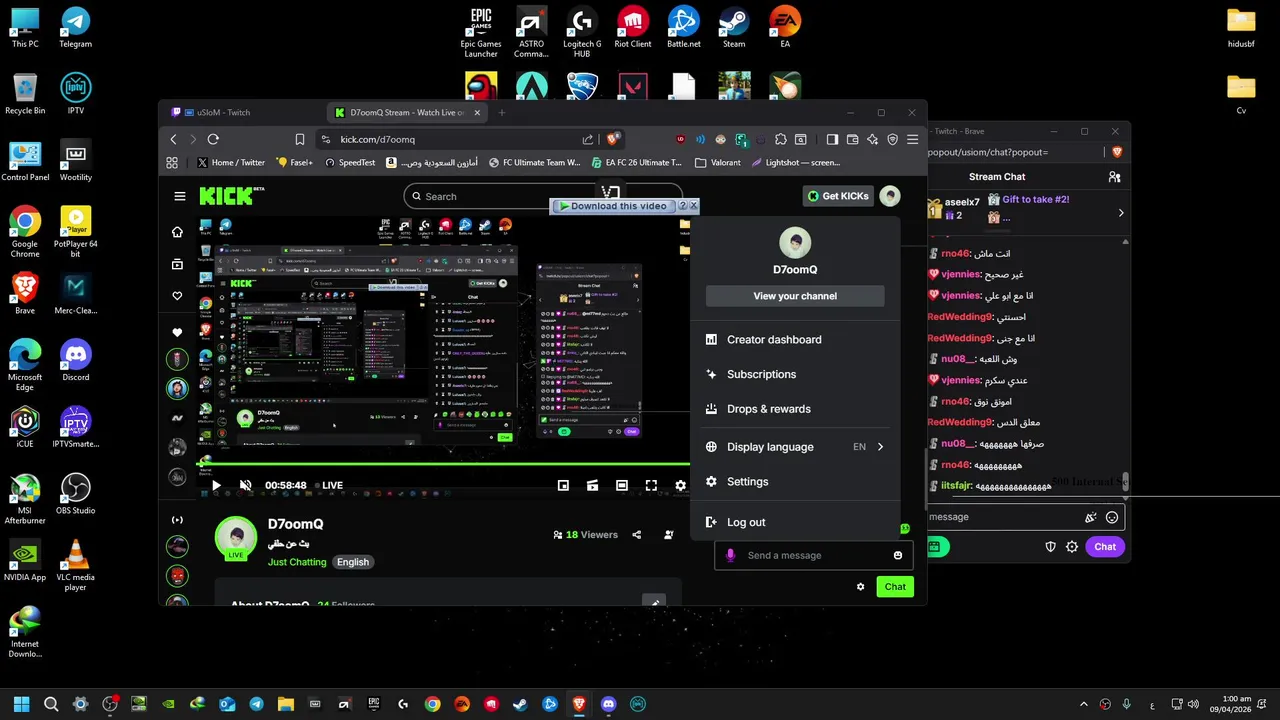The image size is (1280, 720).
Task: Open emote picker in Kick message box
Action: coord(898,555)
